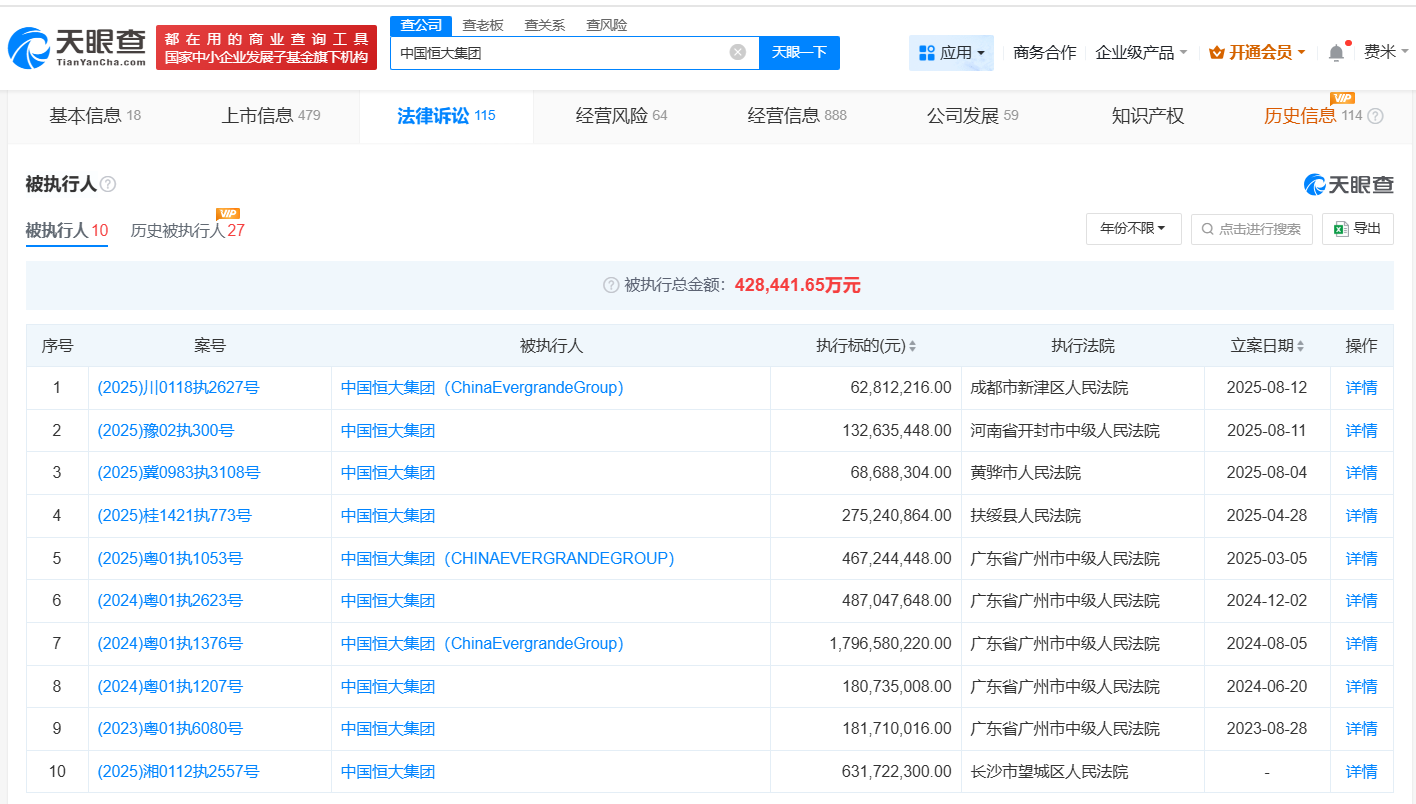
Task: Click the notification bell icon
Action: tap(1334, 52)
